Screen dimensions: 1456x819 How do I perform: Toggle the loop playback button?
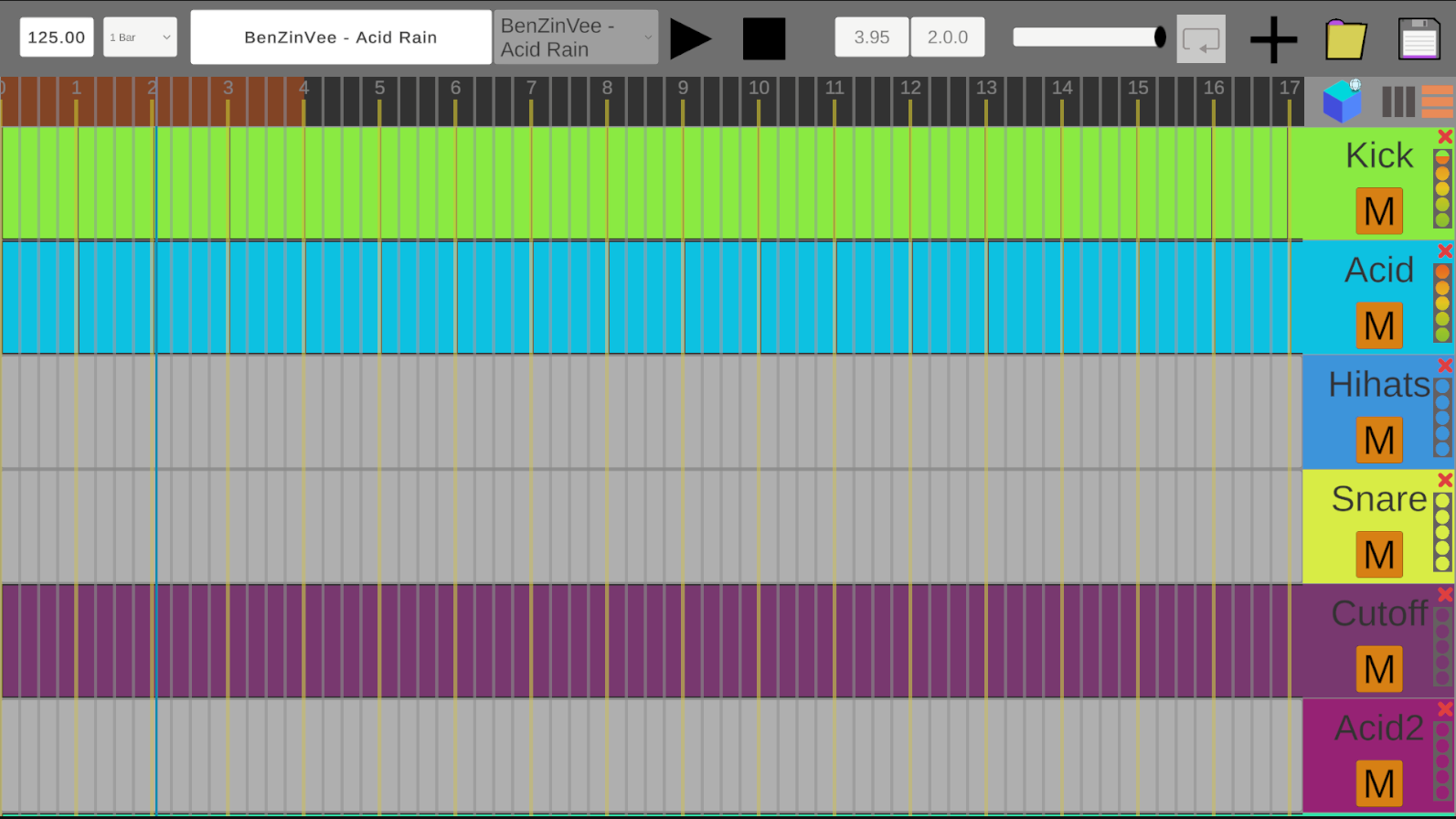[x=1201, y=38]
